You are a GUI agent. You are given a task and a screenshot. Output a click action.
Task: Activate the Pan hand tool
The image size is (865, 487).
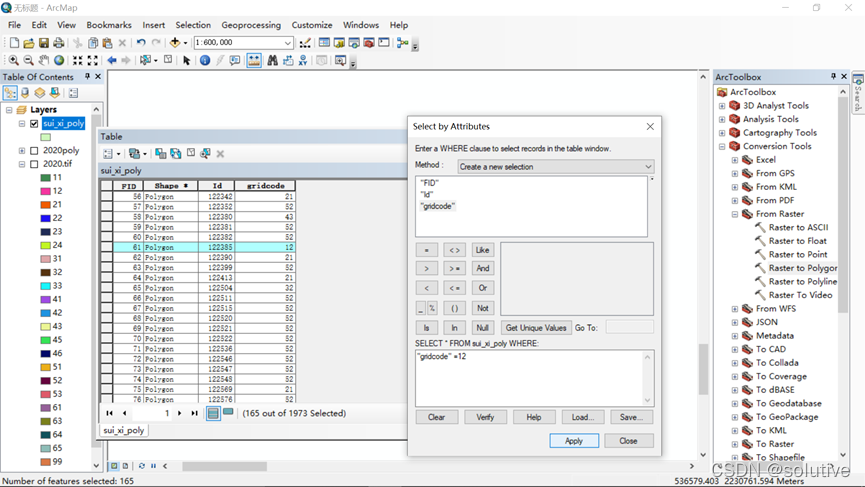[x=44, y=61]
